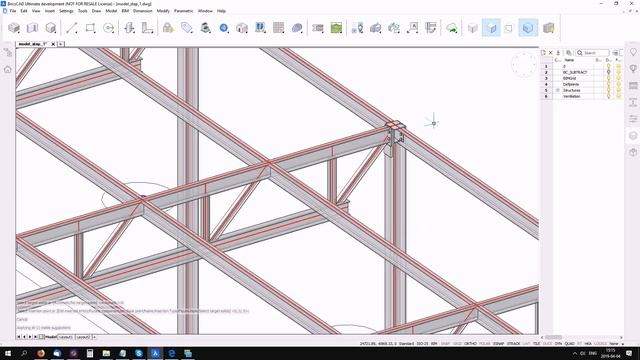The height and width of the screenshot is (360, 640).
Task: Open Skype from the taskbar
Action: pos(139,353)
